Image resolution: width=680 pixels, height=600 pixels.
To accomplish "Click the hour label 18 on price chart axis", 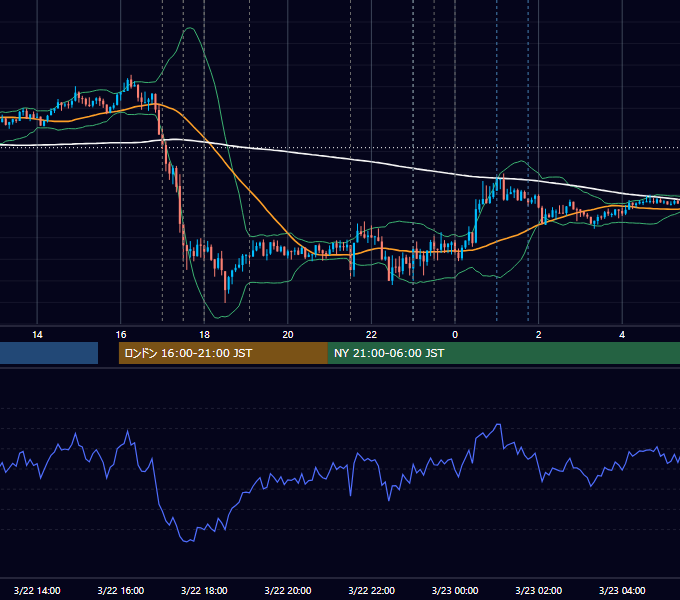I will [x=204, y=335].
